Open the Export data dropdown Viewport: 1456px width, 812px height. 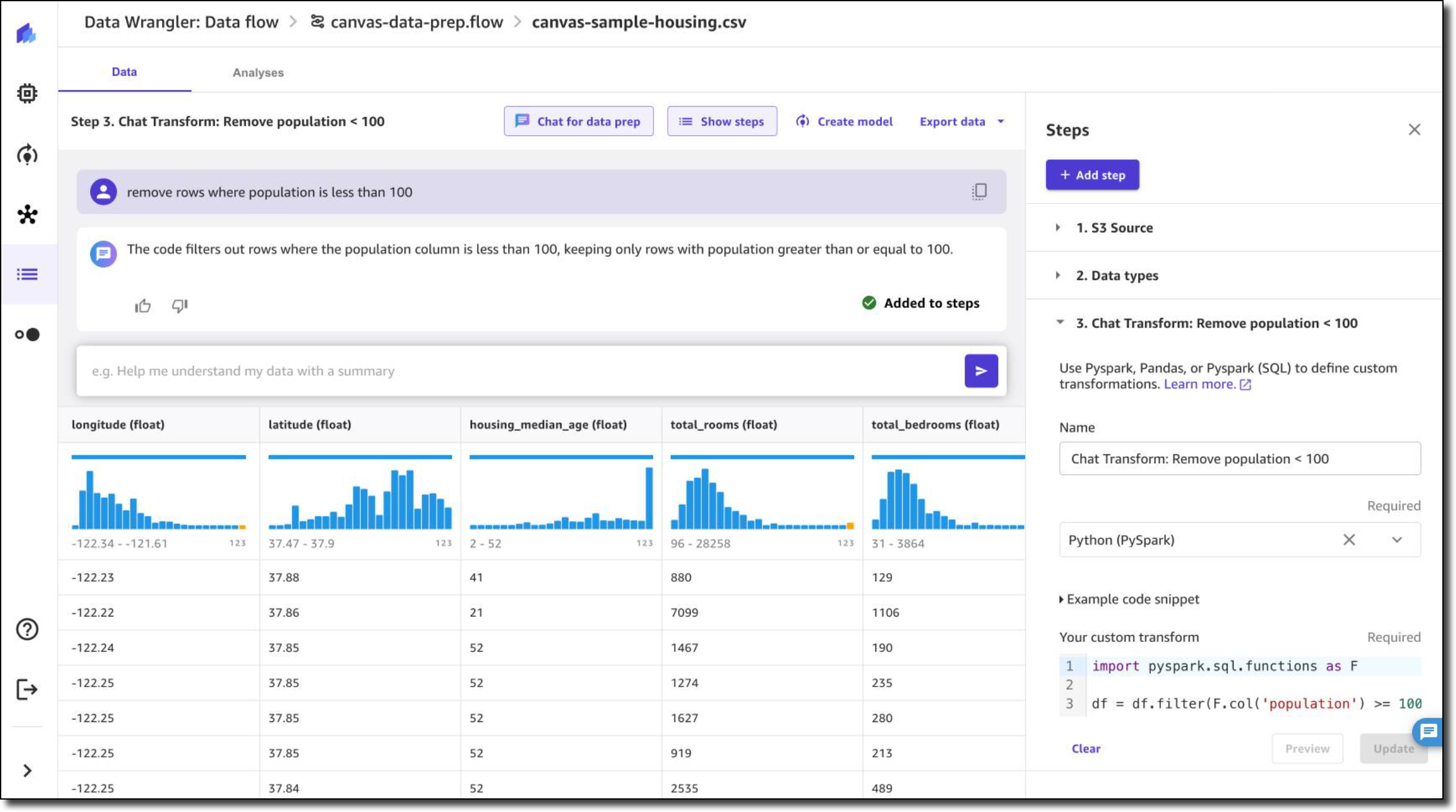coord(961,122)
